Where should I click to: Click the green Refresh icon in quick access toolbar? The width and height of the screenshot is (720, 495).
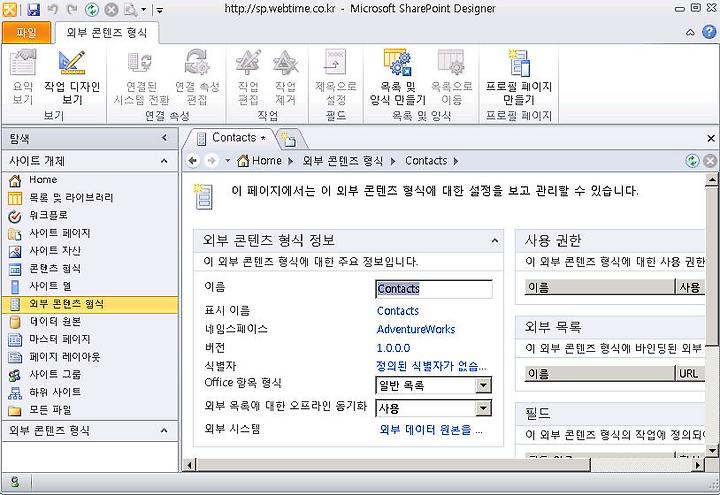tap(92, 9)
